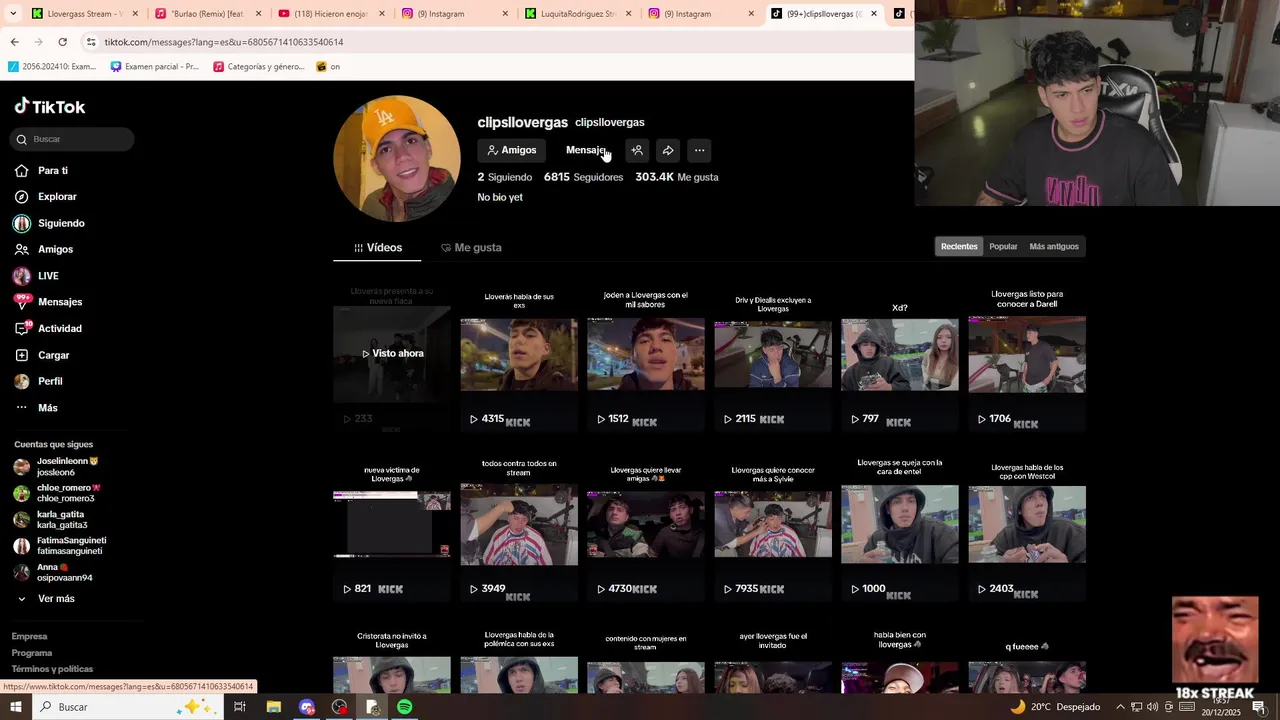This screenshot has height=720, width=1280.
Task: Click the tiktok.com address bar
Action: pos(495,42)
